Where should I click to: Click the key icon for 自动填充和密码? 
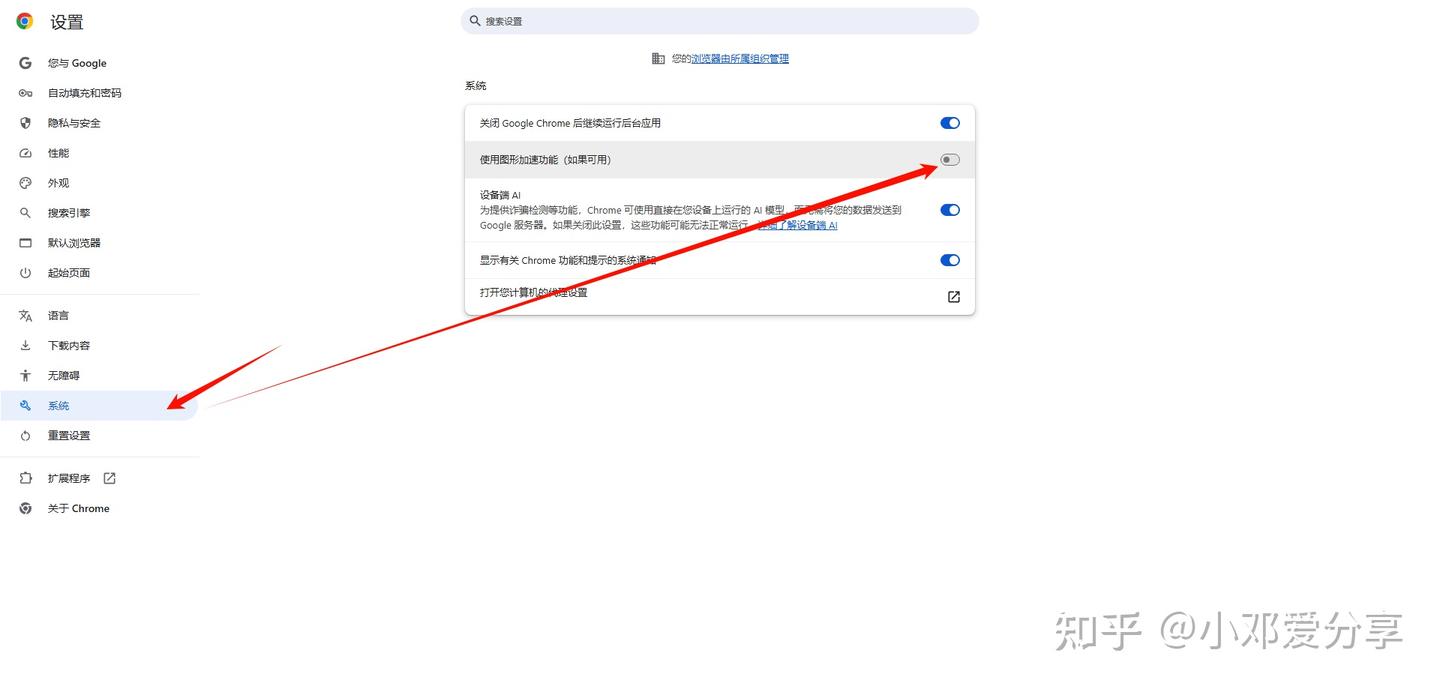pos(26,93)
